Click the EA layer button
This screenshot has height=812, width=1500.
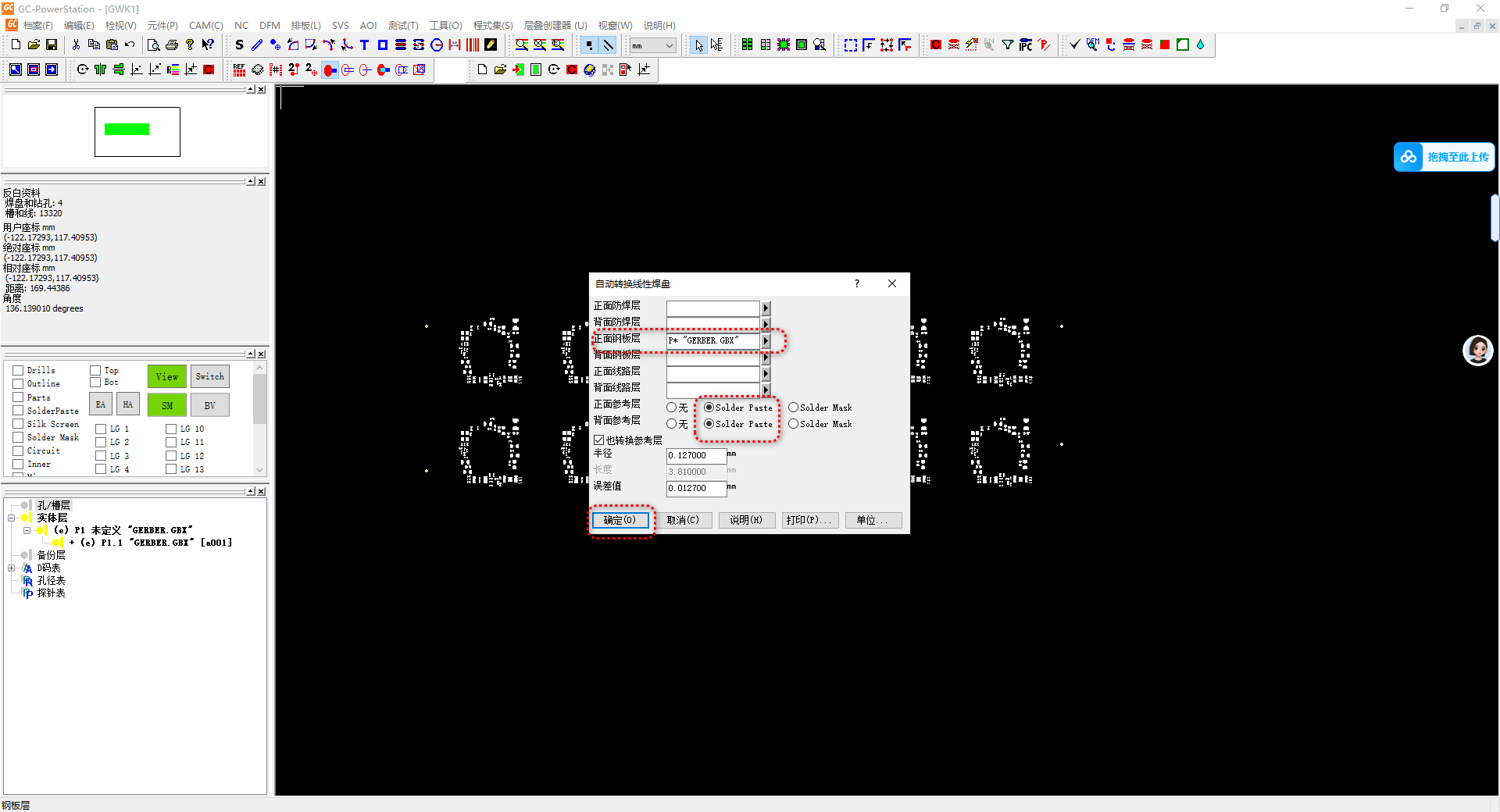click(x=100, y=404)
